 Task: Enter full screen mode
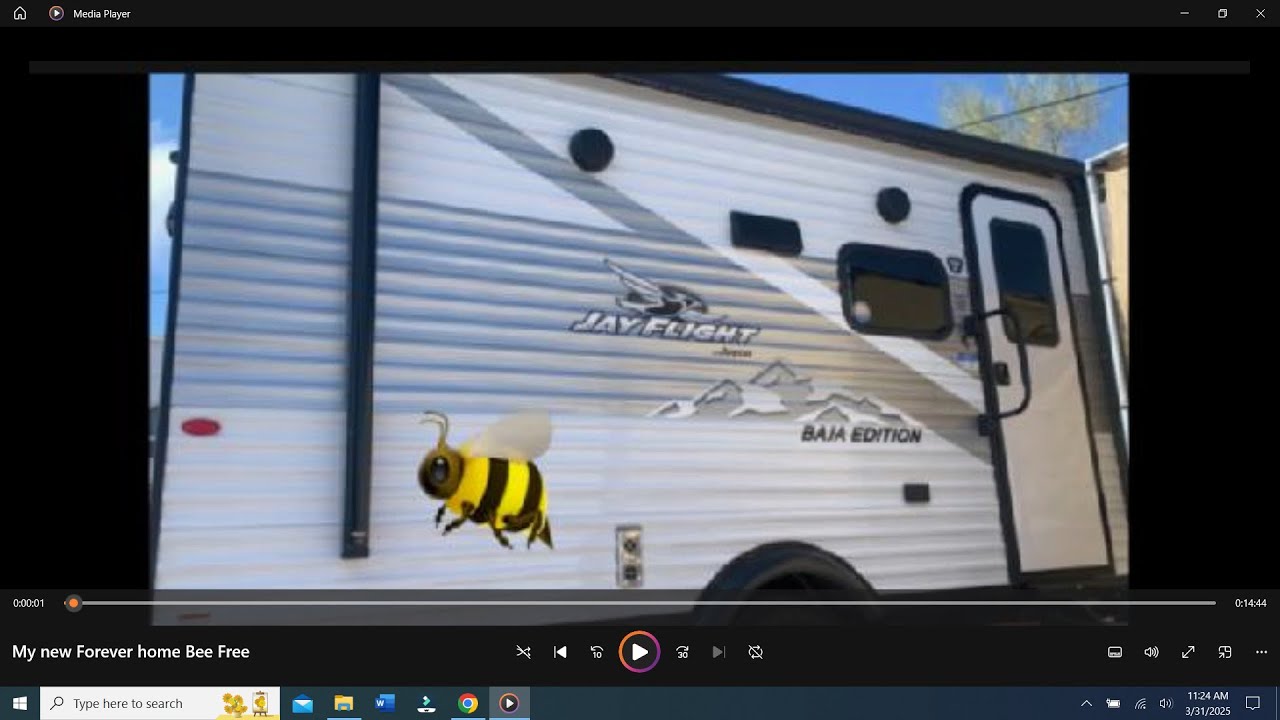pyautogui.click(x=1188, y=652)
